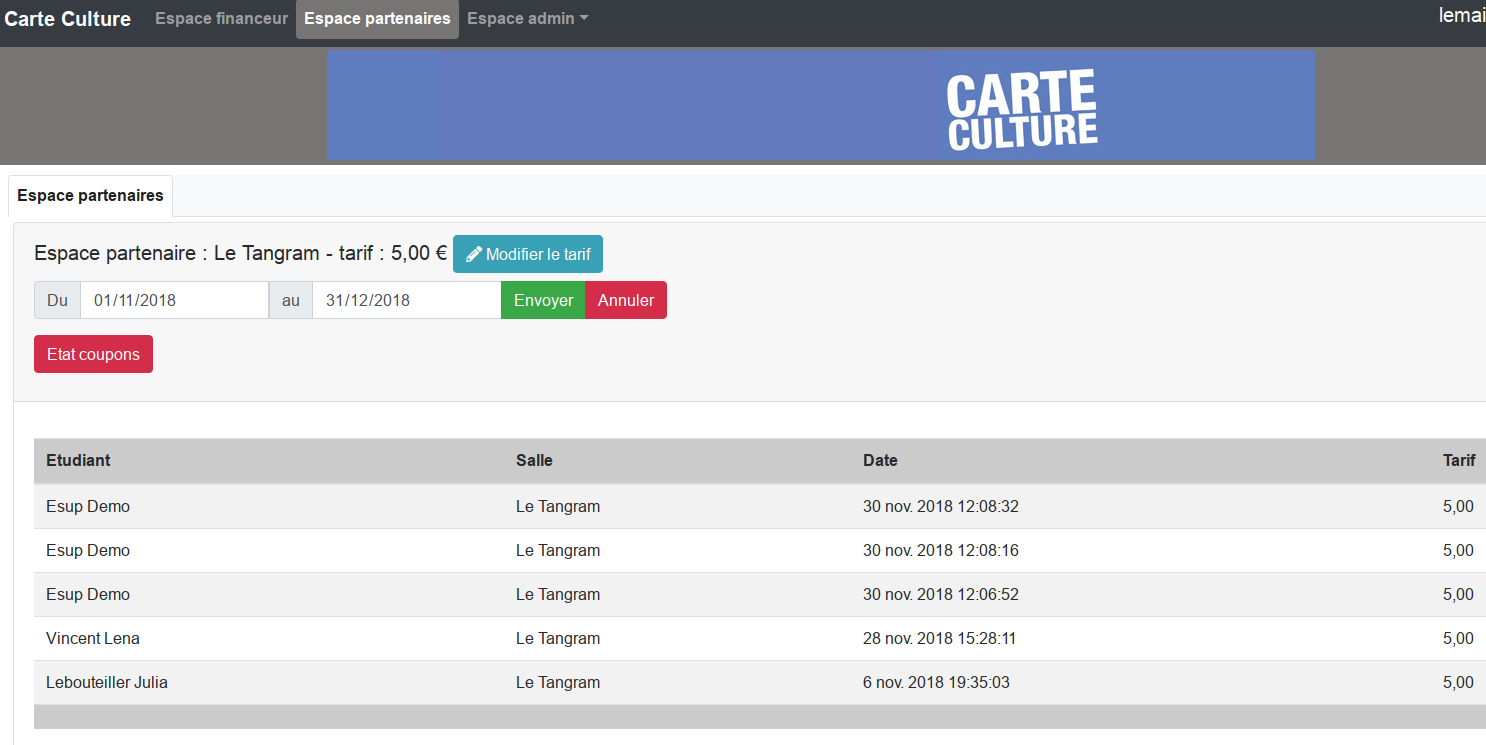
Task: Click the pencil icon on Modifier le tarif
Action: tap(474, 254)
